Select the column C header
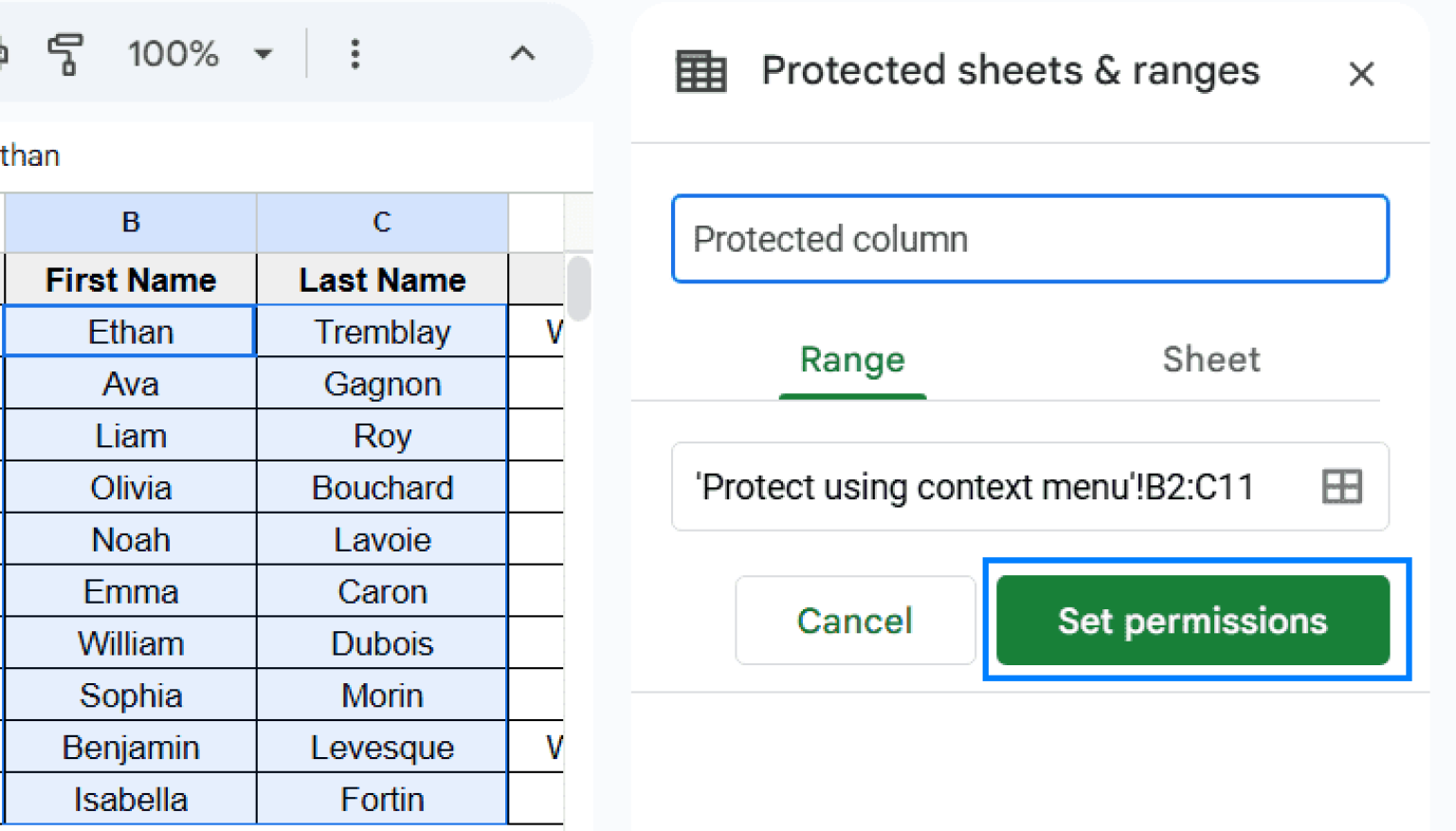This screenshot has width=1456, height=831. tap(381, 222)
